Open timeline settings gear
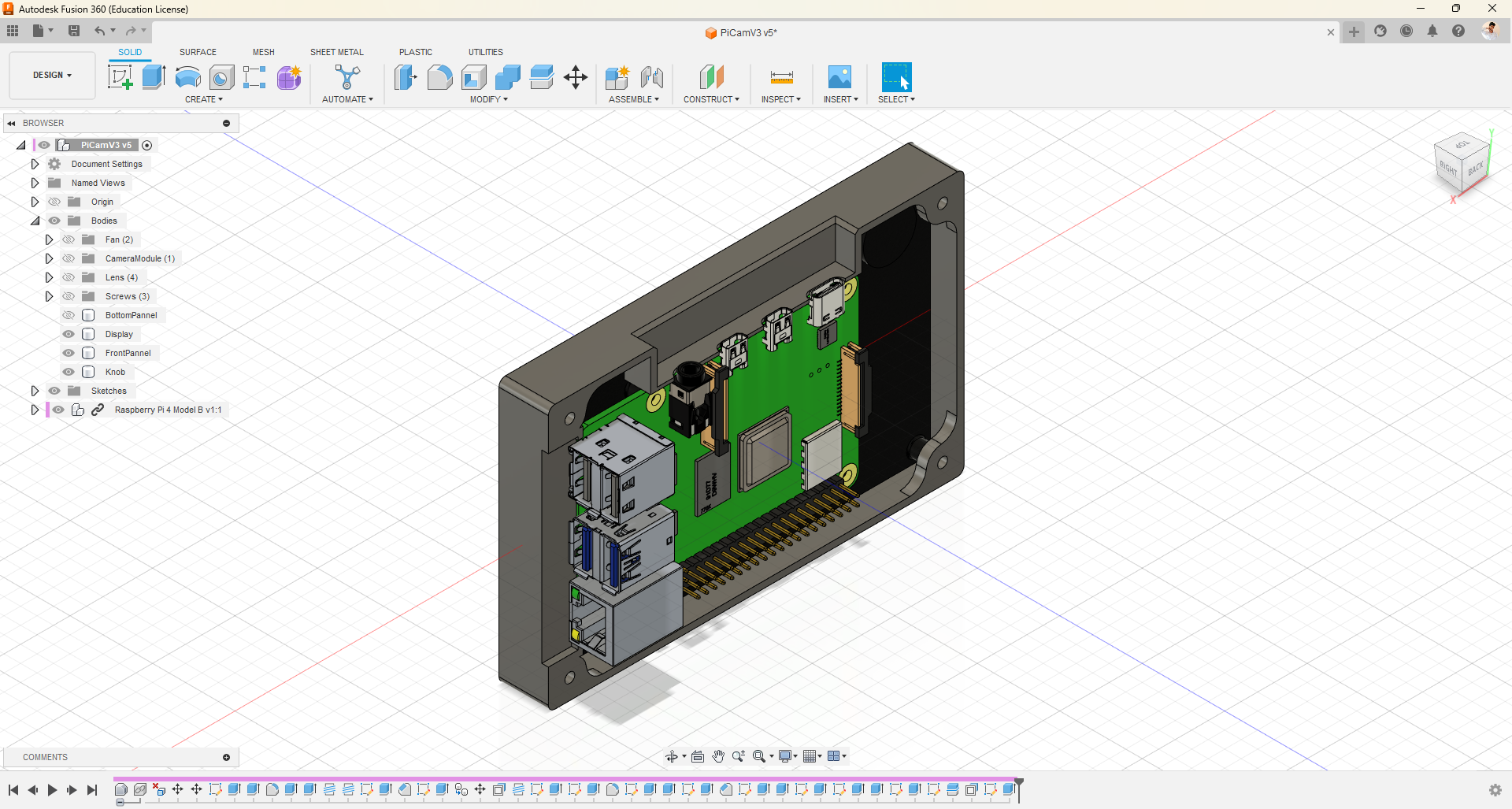1512x809 pixels. [x=1495, y=790]
